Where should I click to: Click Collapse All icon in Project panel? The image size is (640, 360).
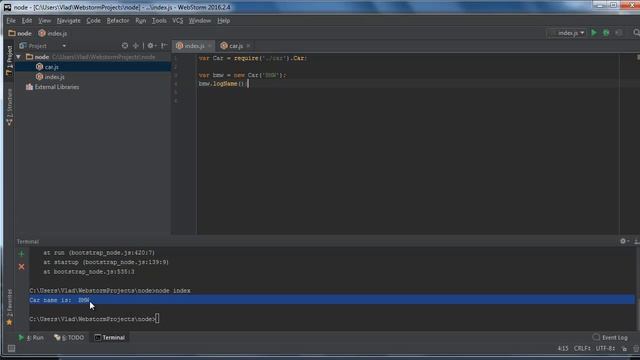136,46
